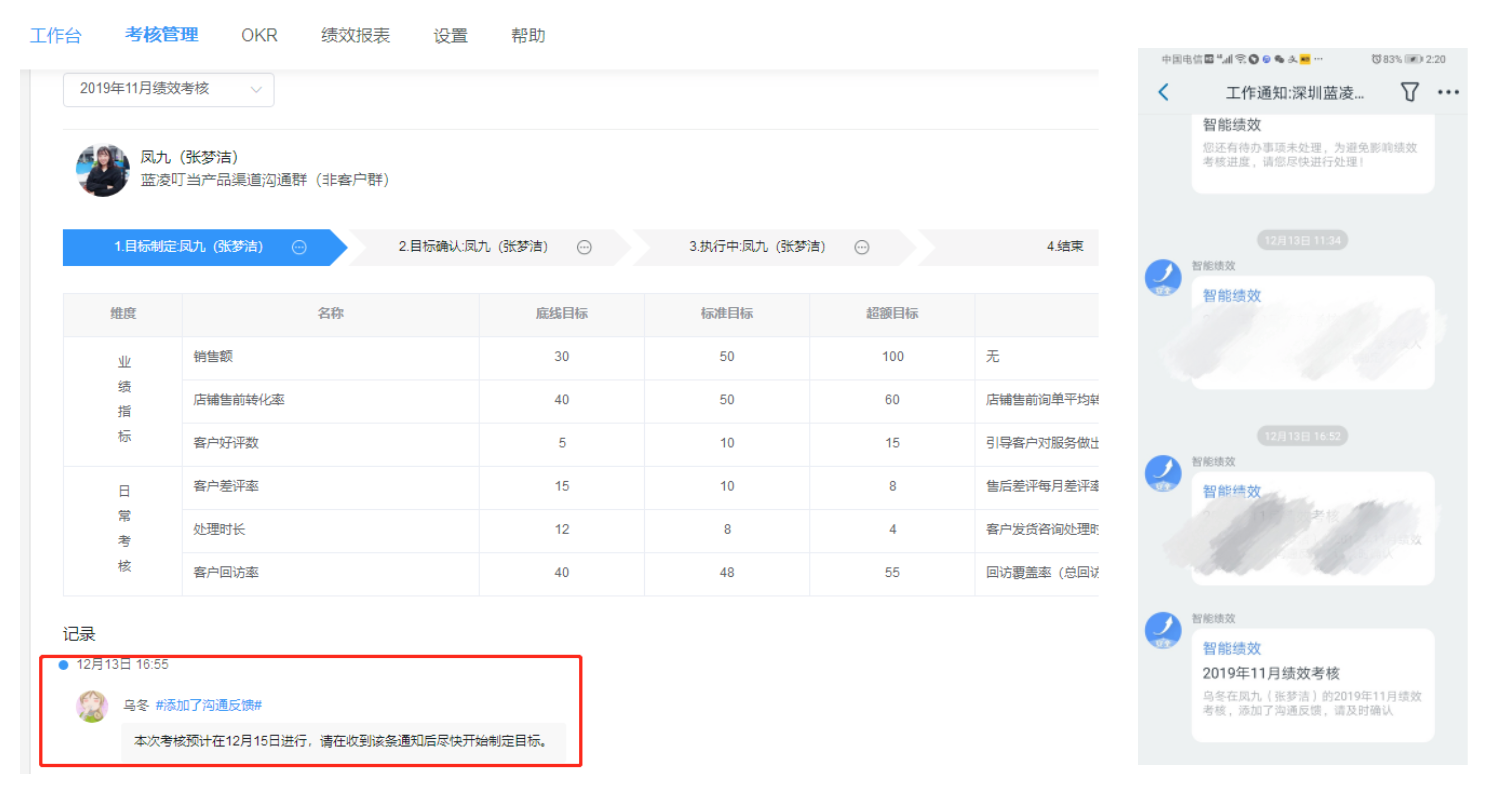
Task: Click the 超额目标 column header
Action: tap(892, 314)
